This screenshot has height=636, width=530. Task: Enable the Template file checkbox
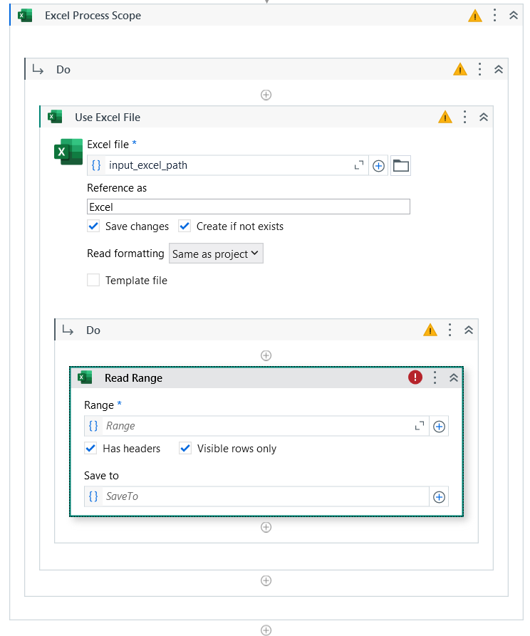93,280
